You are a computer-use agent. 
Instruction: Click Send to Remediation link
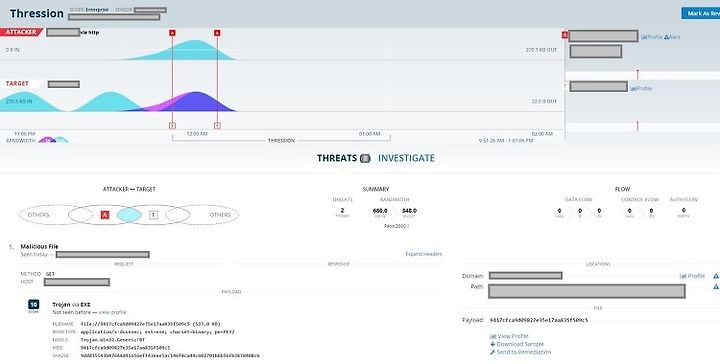[x=521, y=352]
